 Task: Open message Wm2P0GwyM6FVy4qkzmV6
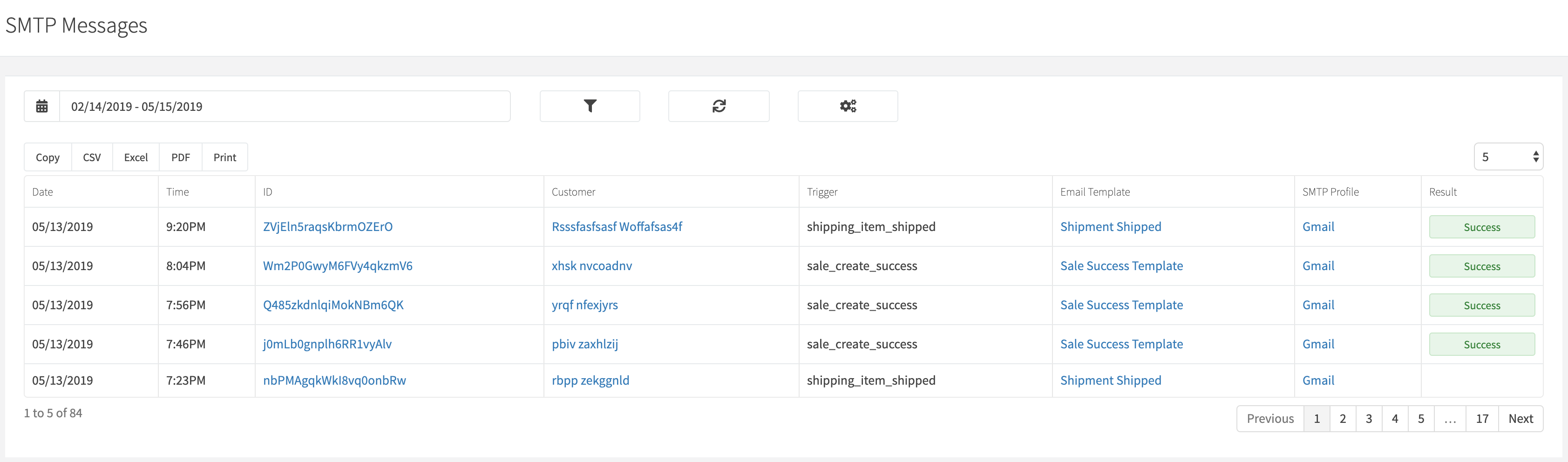pos(337,266)
